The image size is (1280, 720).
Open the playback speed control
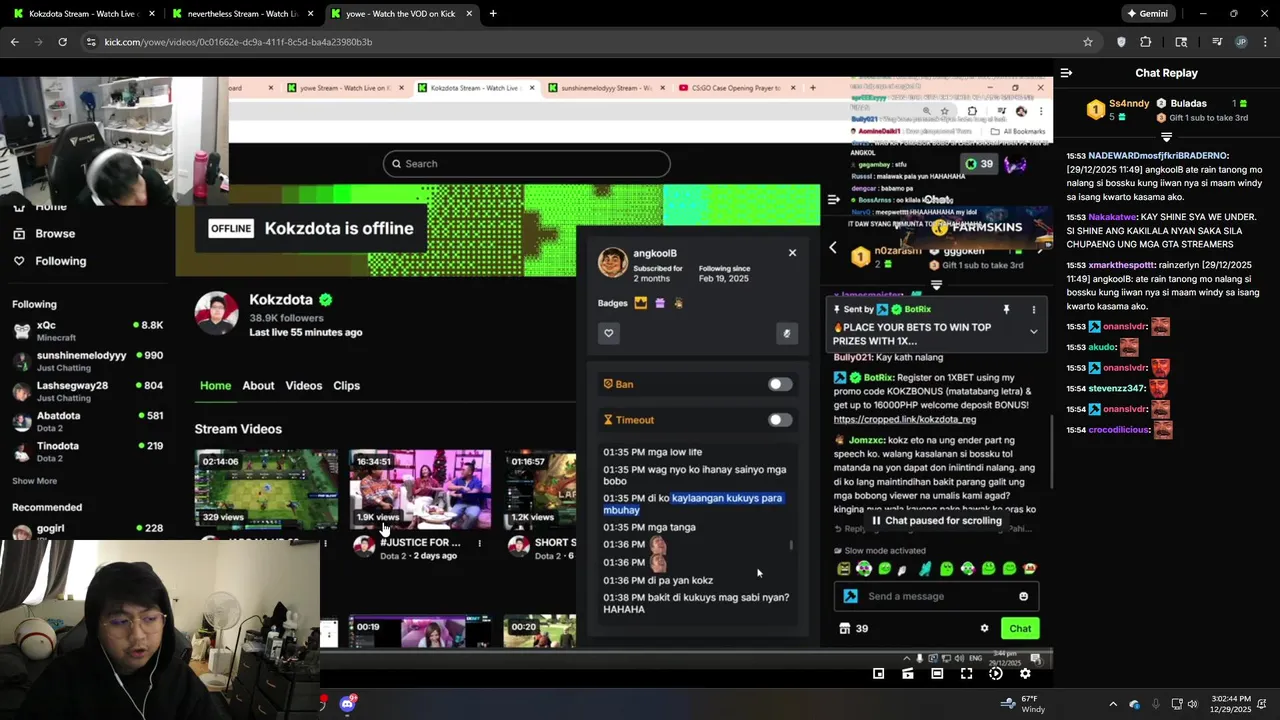tap(996, 674)
